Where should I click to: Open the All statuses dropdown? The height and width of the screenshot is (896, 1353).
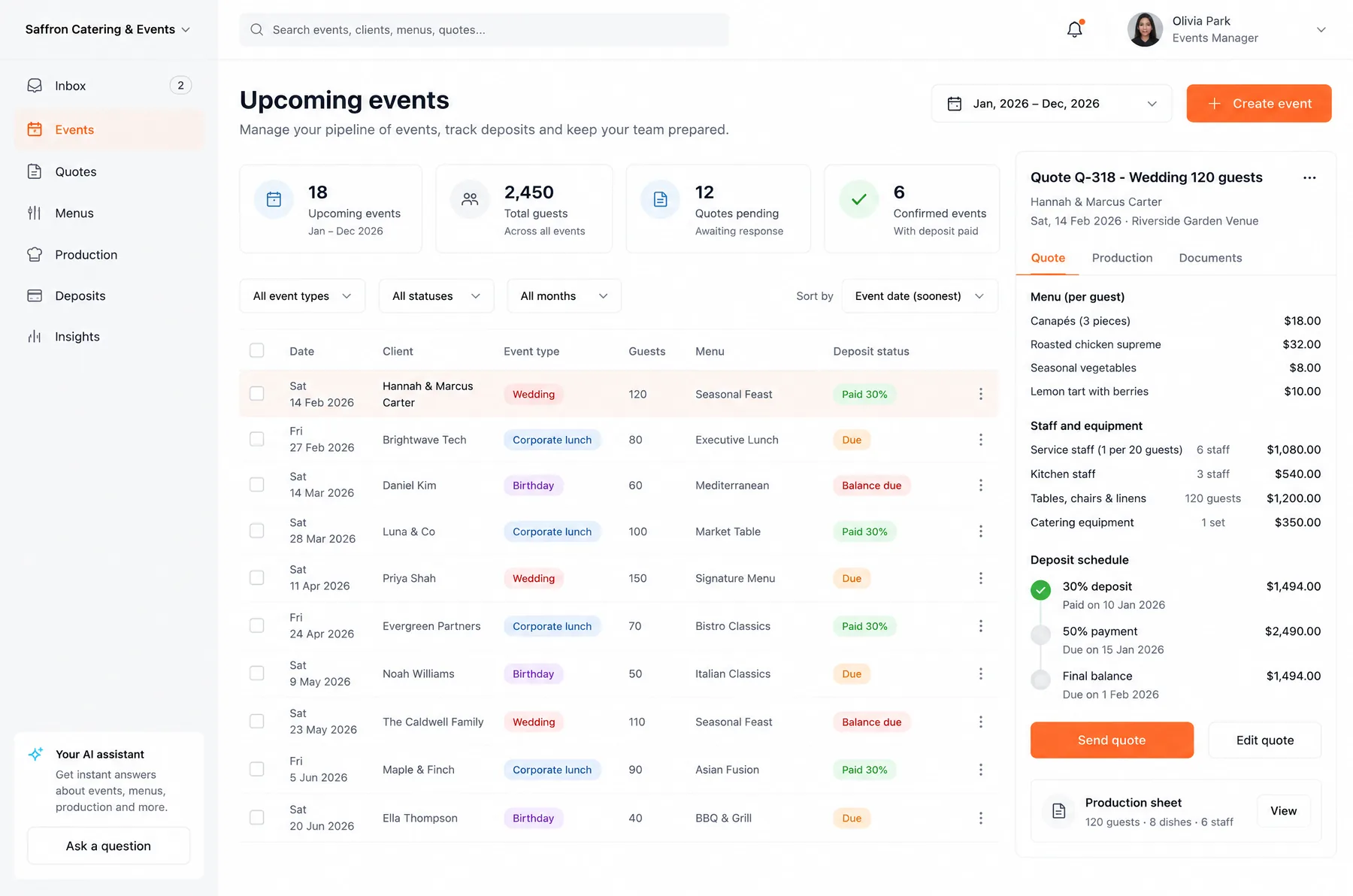coord(436,296)
